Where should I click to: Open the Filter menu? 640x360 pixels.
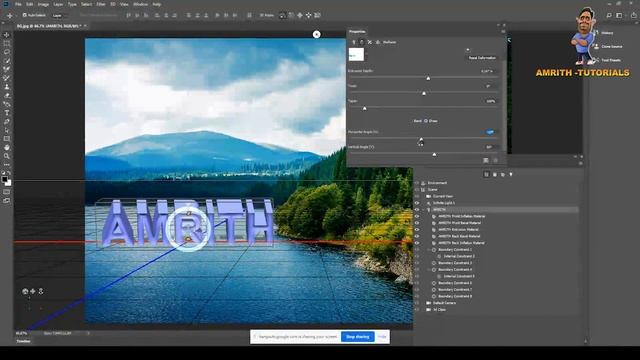(x=101, y=4)
